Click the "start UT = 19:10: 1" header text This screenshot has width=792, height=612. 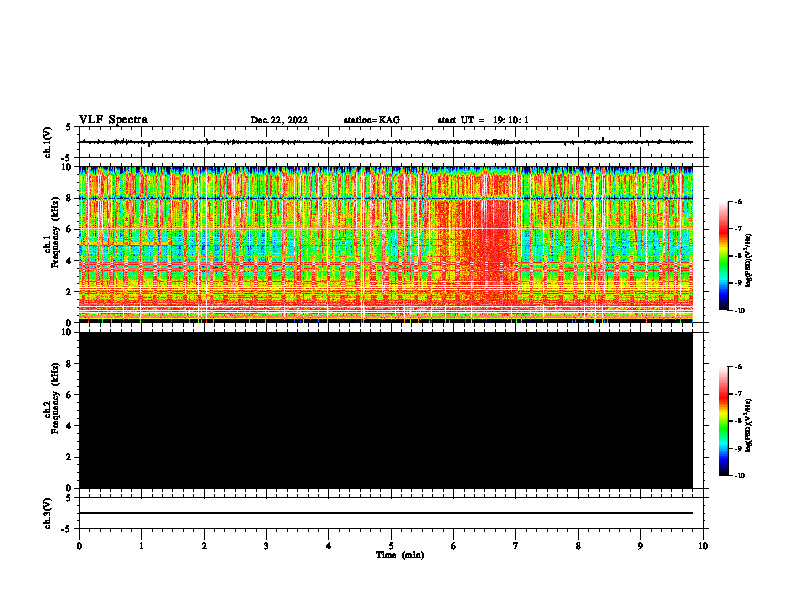pyautogui.click(x=483, y=120)
